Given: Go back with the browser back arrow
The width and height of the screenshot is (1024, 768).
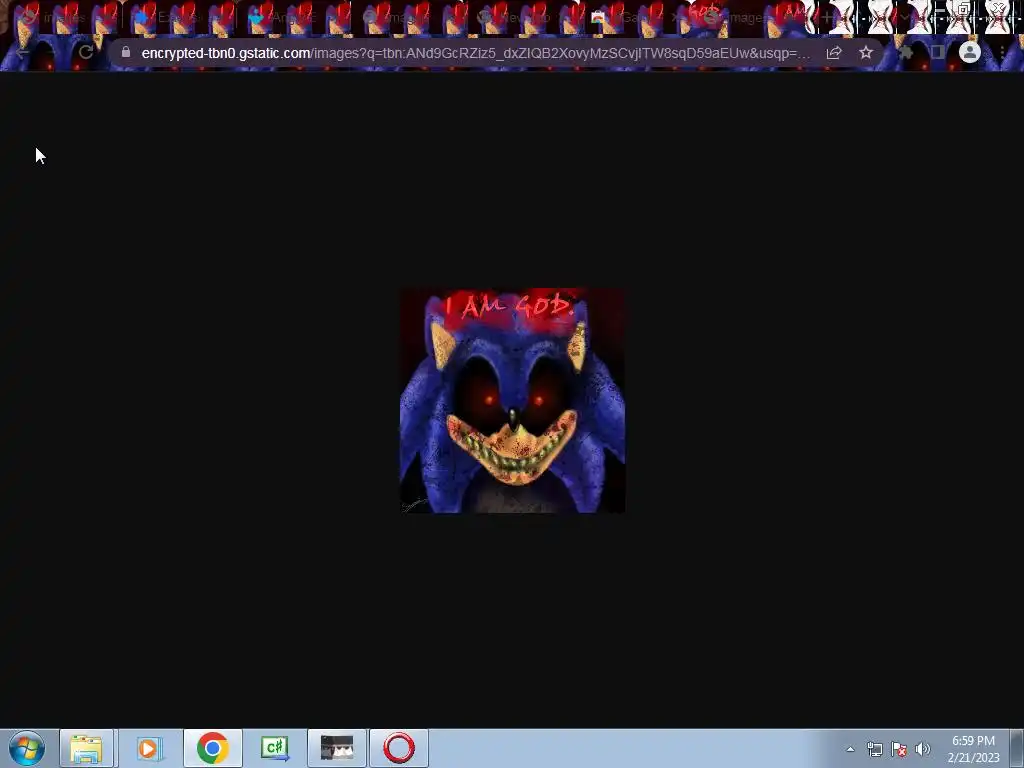Looking at the screenshot, I should click(x=23, y=52).
